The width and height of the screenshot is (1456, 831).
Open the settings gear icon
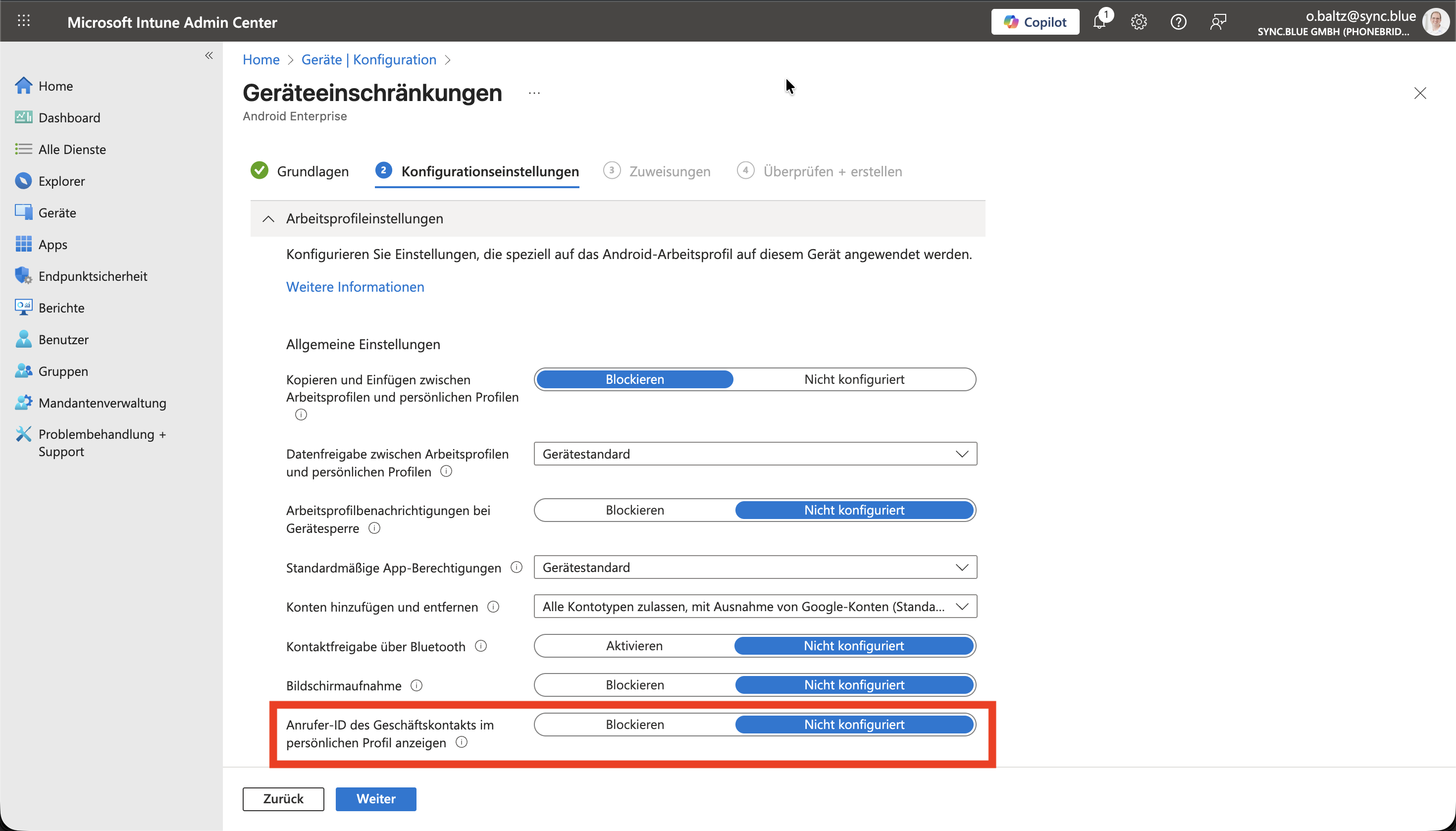tap(1139, 22)
